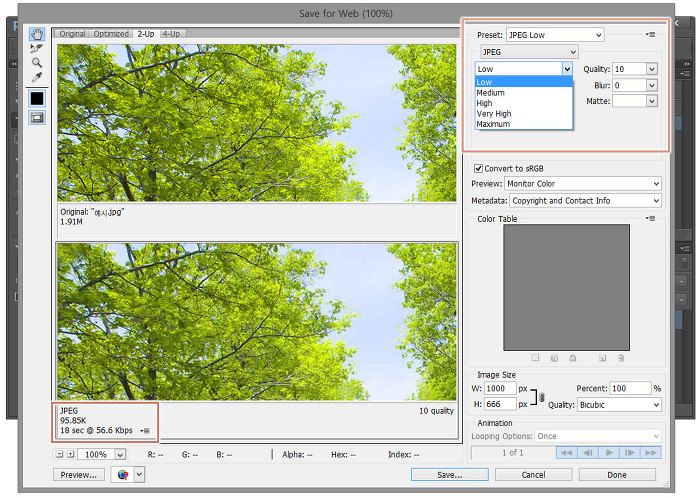Image resolution: width=700 pixels, height=498 pixels.
Task: Choose Very High from the quality list
Action: (x=524, y=113)
